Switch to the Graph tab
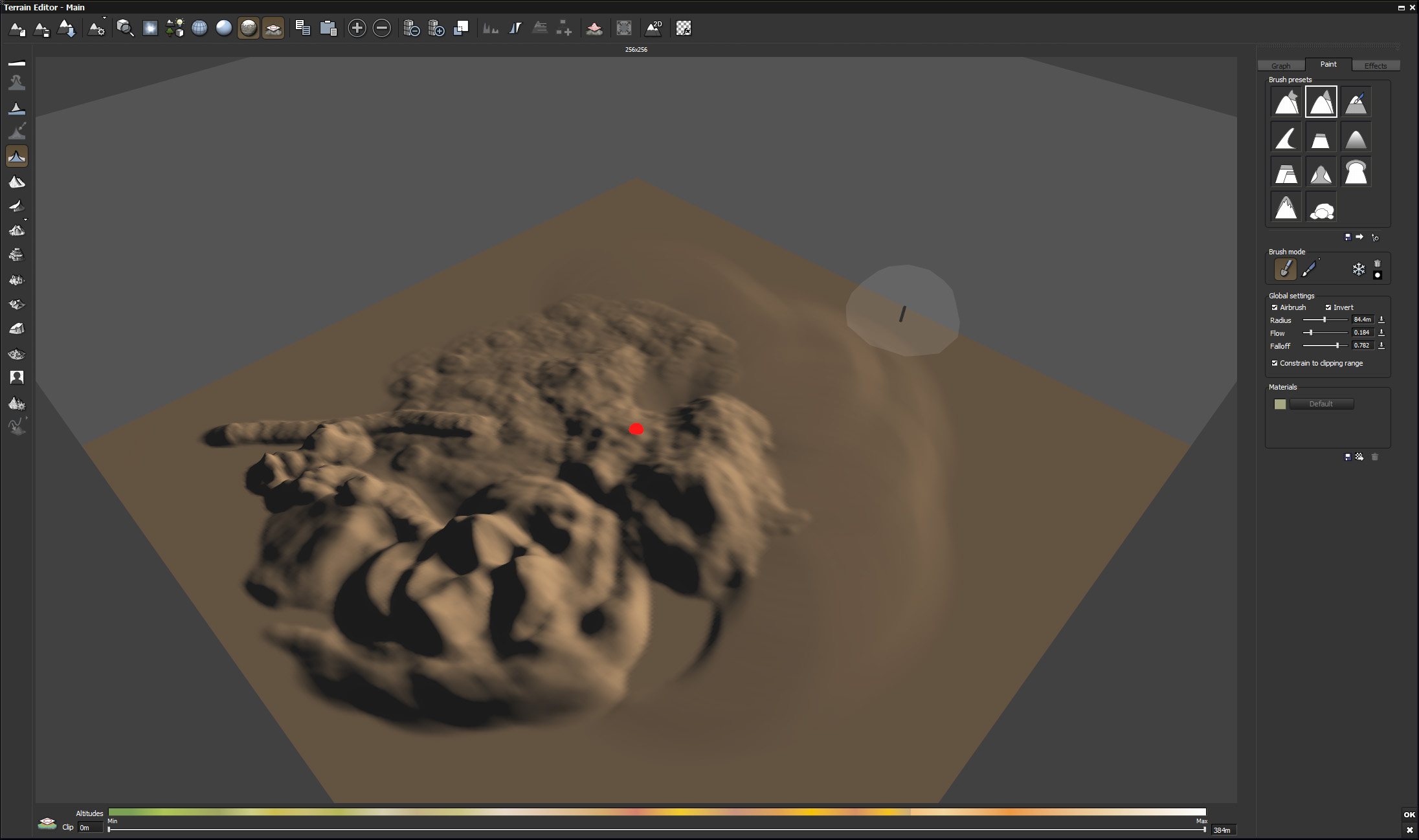1419x840 pixels. coord(1280,65)
